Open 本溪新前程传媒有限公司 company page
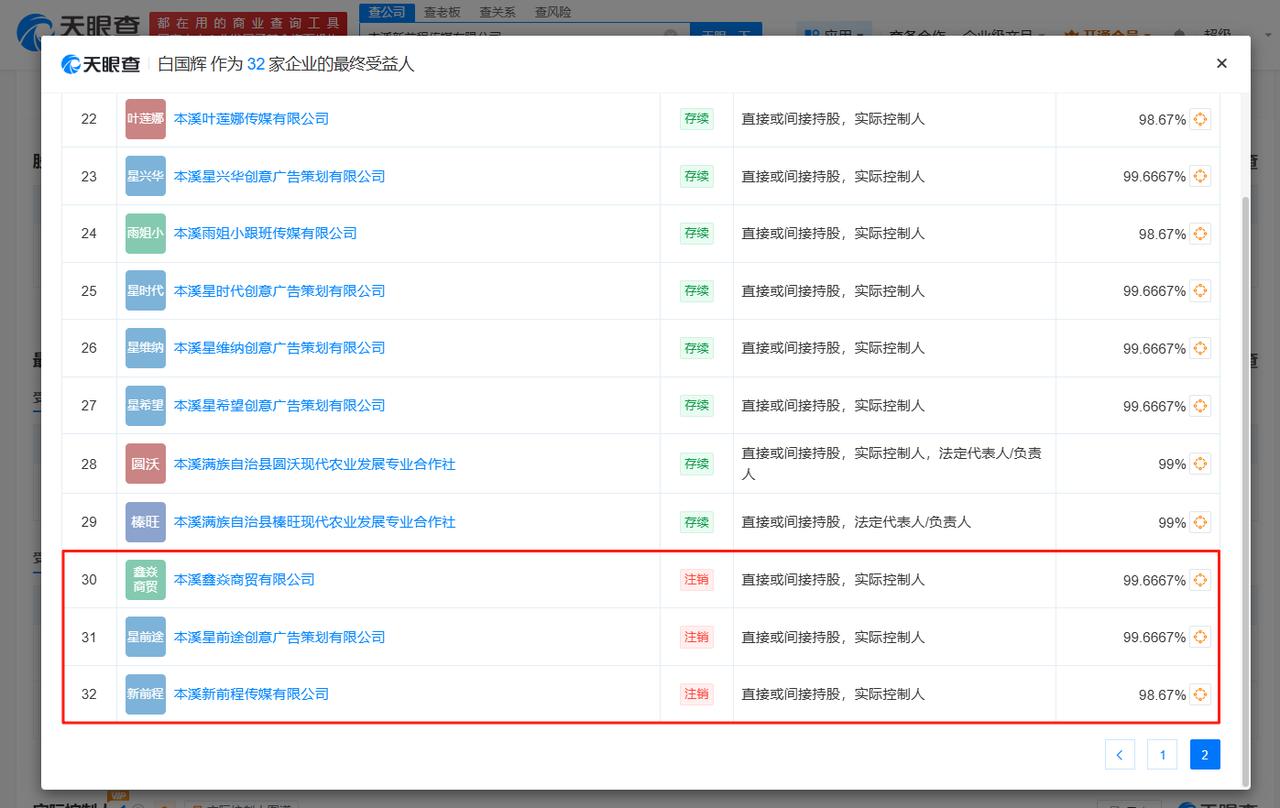Image resolution: width=1280 pixels, height=808 pixels. click(251, 694)
